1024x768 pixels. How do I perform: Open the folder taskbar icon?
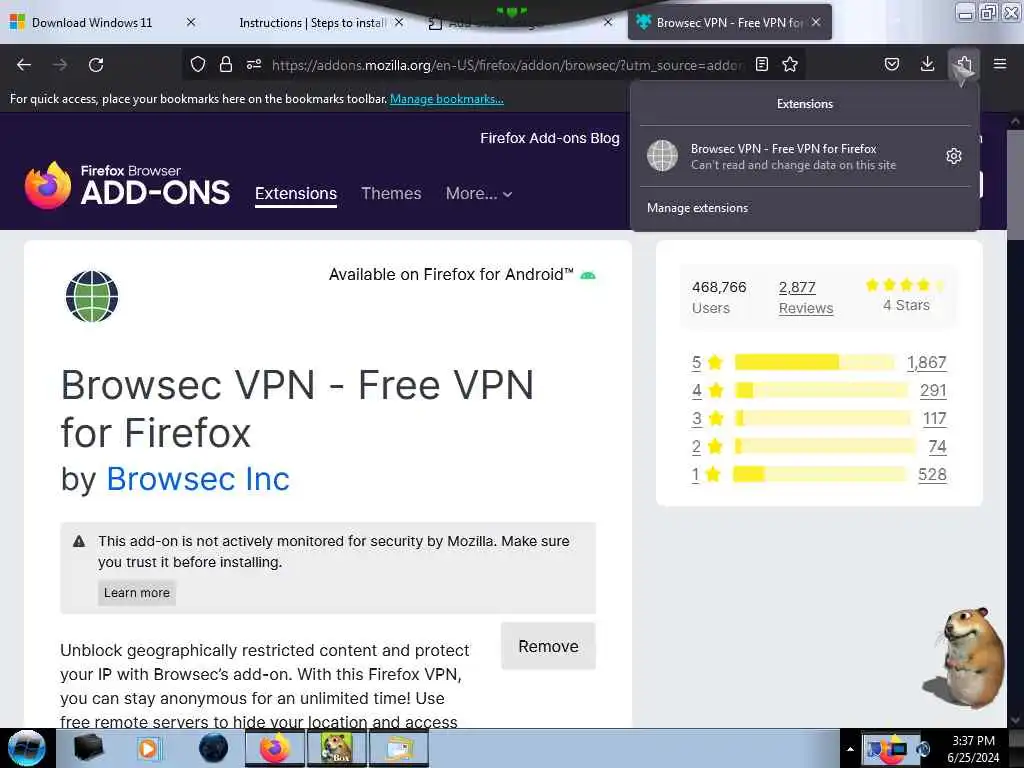pyautogui.click(x=399, y=748)
